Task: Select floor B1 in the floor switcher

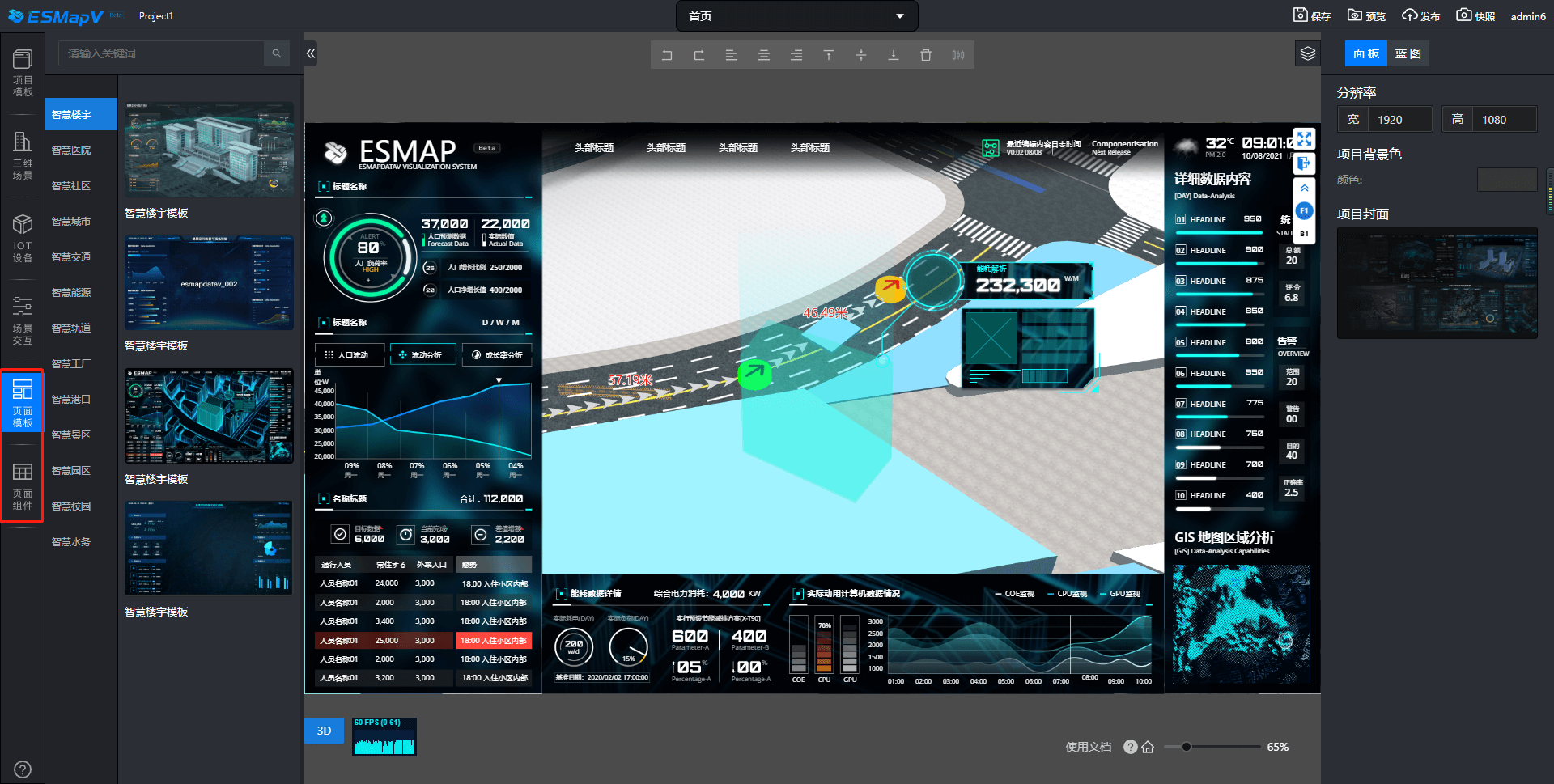Action: pyautogui.click(x=1304, y=234)
